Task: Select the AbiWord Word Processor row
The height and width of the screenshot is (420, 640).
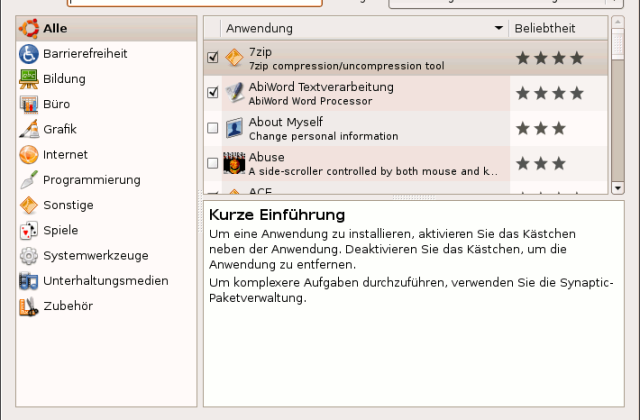Action: pos(406,93)
